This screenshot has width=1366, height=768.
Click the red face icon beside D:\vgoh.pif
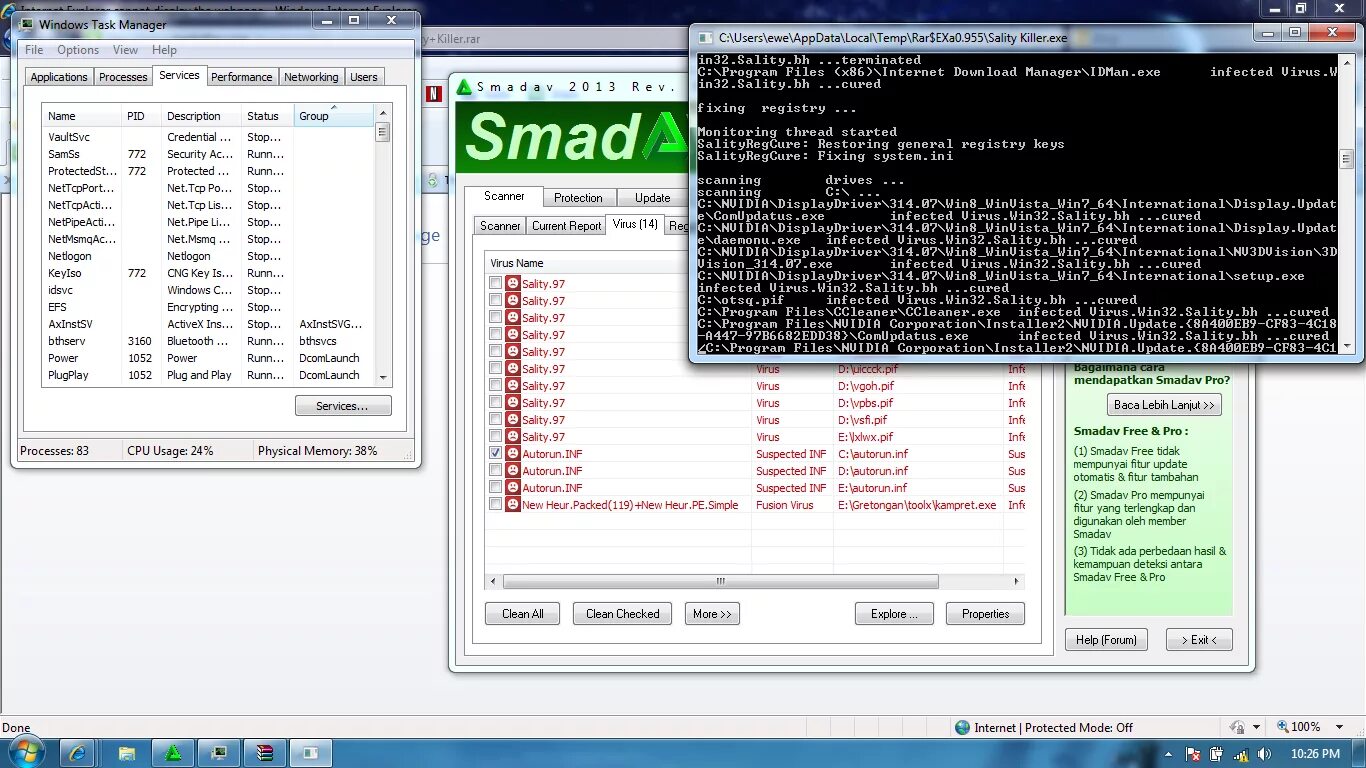click(x=513, y=386)
